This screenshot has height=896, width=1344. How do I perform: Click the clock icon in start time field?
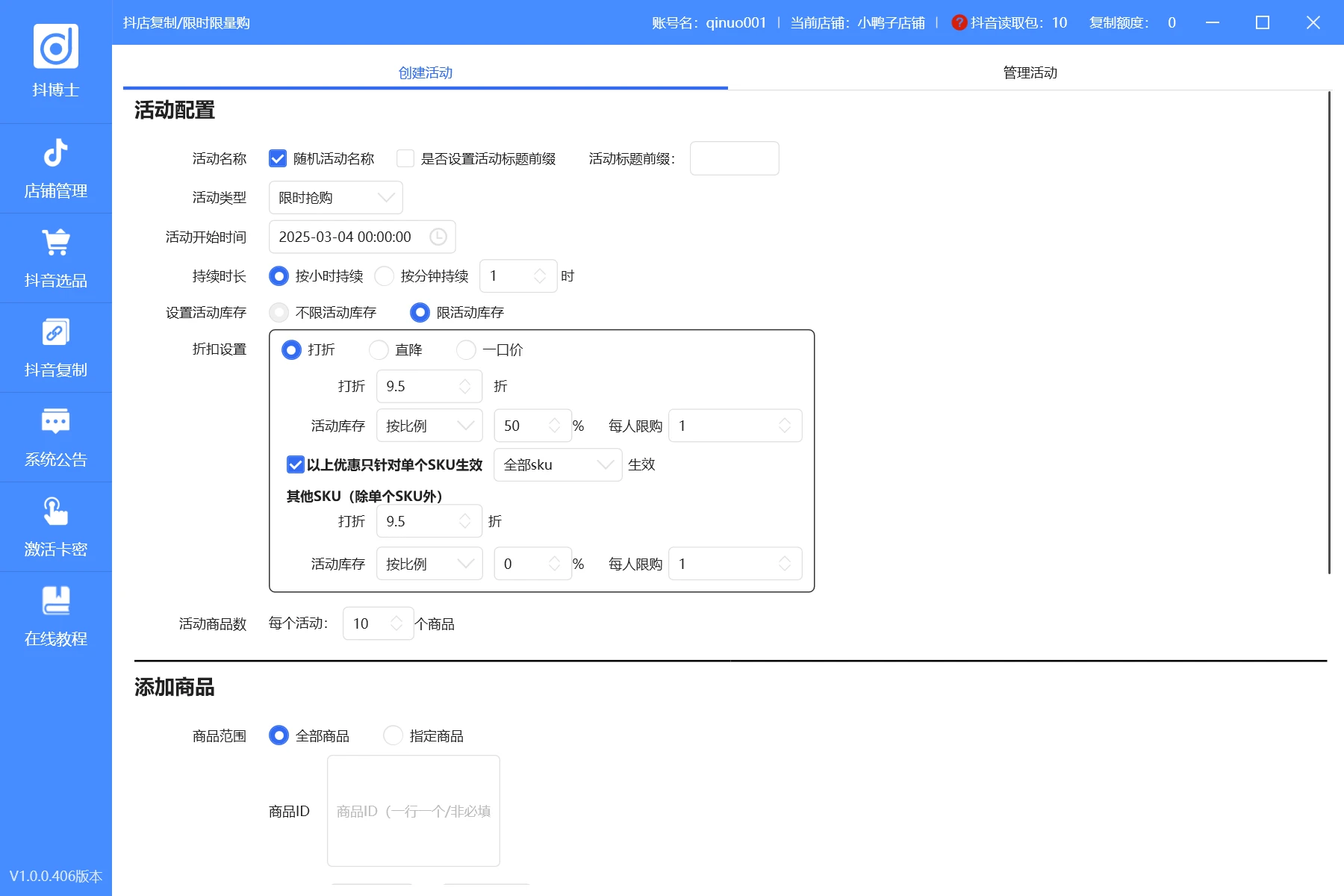(x=438, y=237)
